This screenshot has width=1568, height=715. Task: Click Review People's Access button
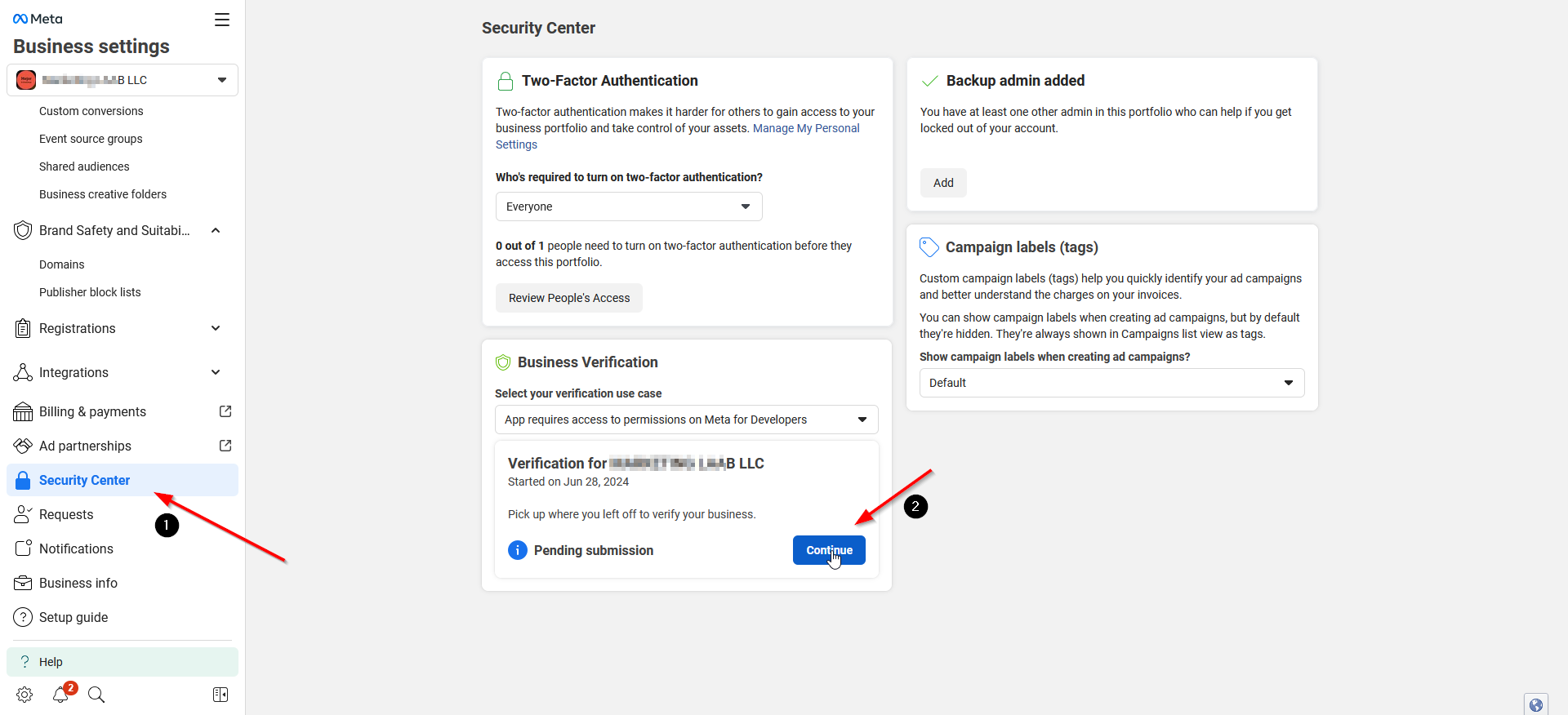pos(569,298)
